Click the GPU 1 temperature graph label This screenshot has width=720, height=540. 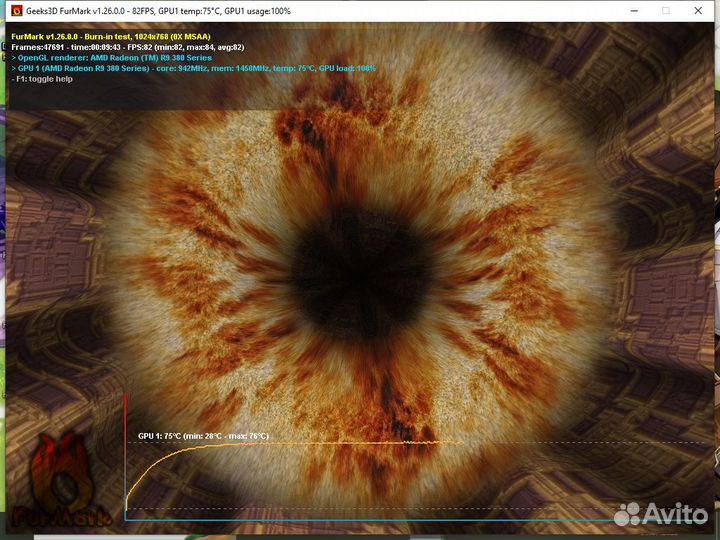pyautogui.click(x=203, y=436)
